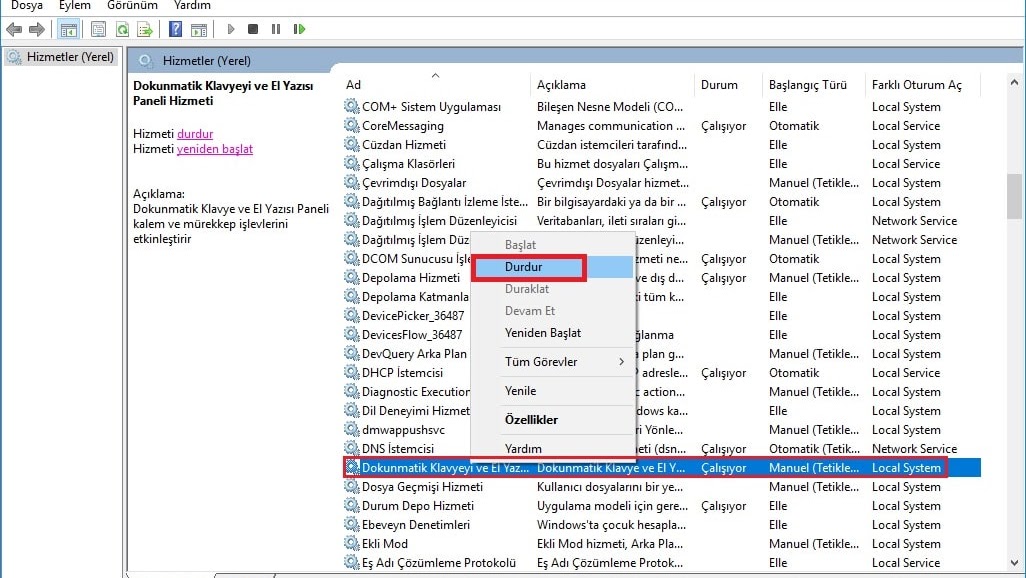The width and height of the screenshot is (1026, 578).
Task: Select Dokunmatik Klavyeyi ve El Yazısı row
Action: coord(661,467)
